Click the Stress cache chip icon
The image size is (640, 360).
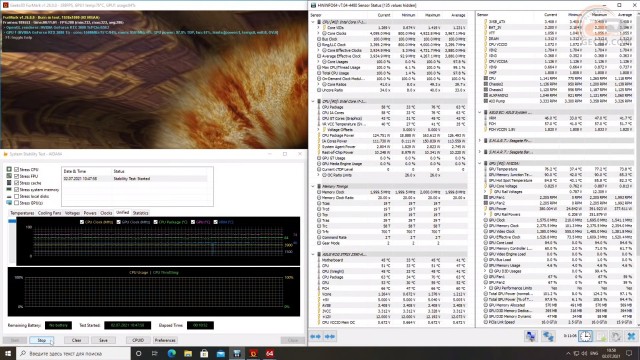pyautogui.click(x=9, y=183)
